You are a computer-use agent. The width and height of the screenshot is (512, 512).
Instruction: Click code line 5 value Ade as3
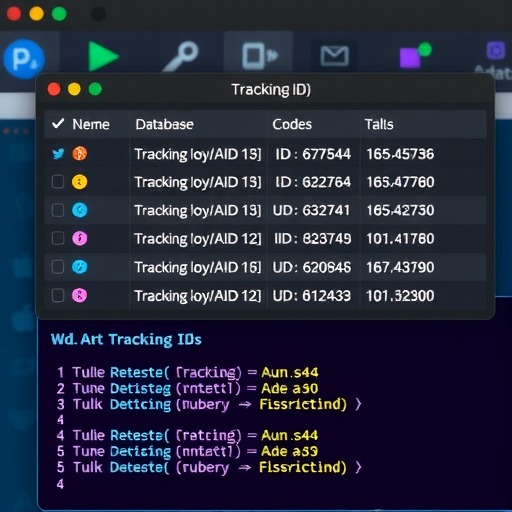(289, 451)
